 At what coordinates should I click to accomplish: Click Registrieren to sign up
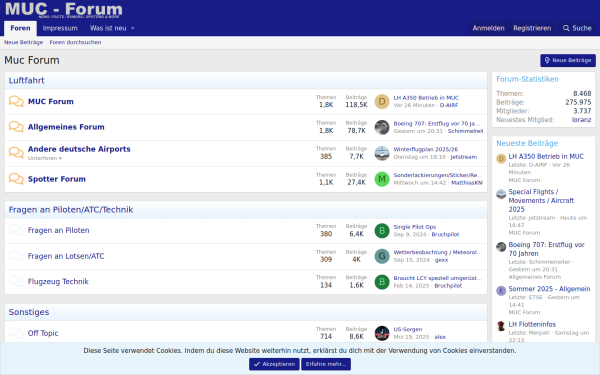point(532,28)
